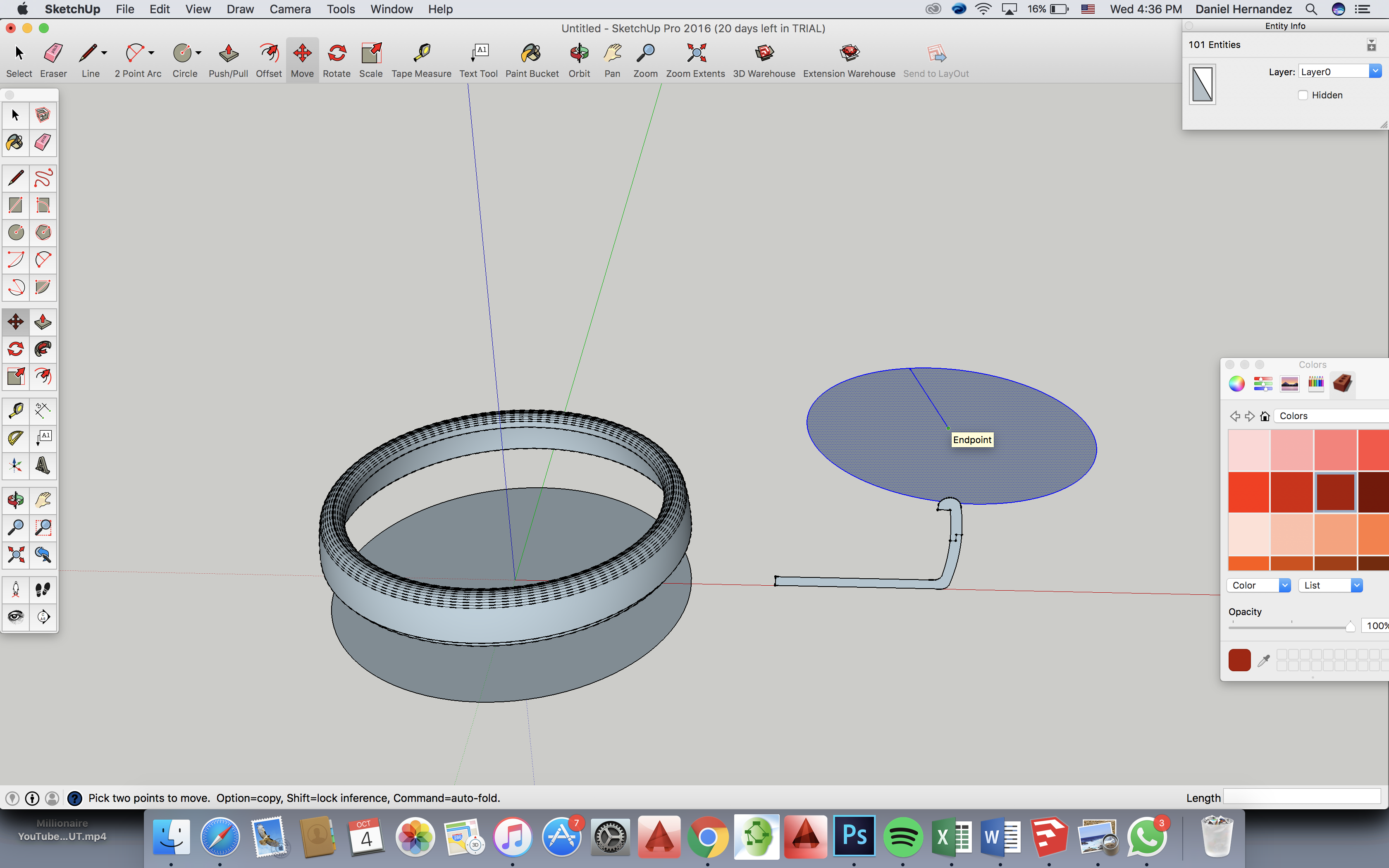Open the Edit menu

(x=160, y=9)
